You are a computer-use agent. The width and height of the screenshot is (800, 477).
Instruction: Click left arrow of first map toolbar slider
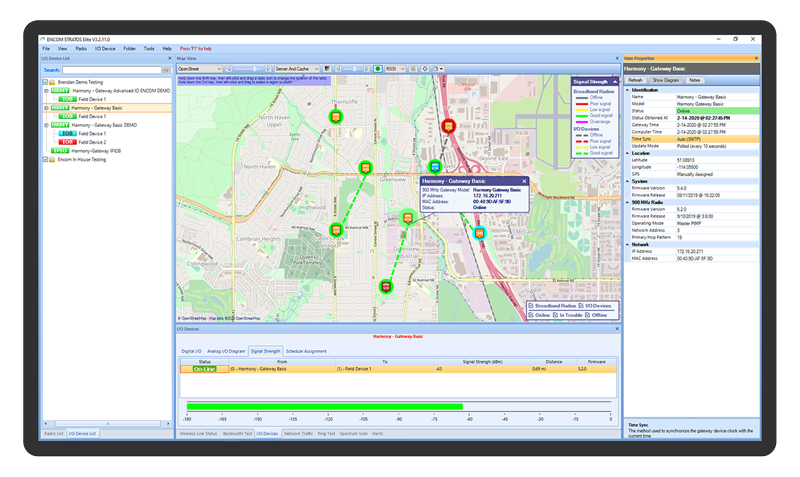click(x=229, y=69)
